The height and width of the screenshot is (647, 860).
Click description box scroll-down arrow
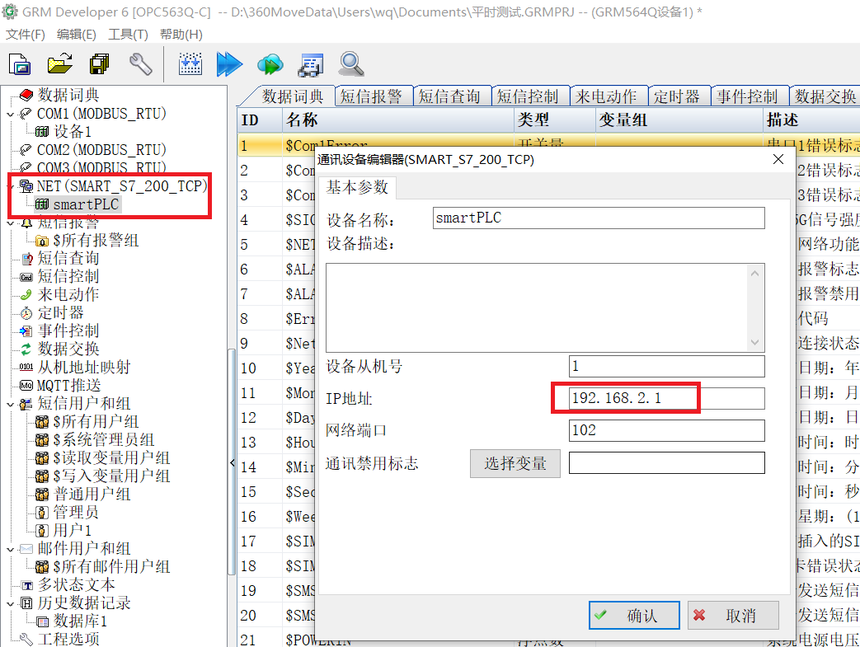[755, 343]
